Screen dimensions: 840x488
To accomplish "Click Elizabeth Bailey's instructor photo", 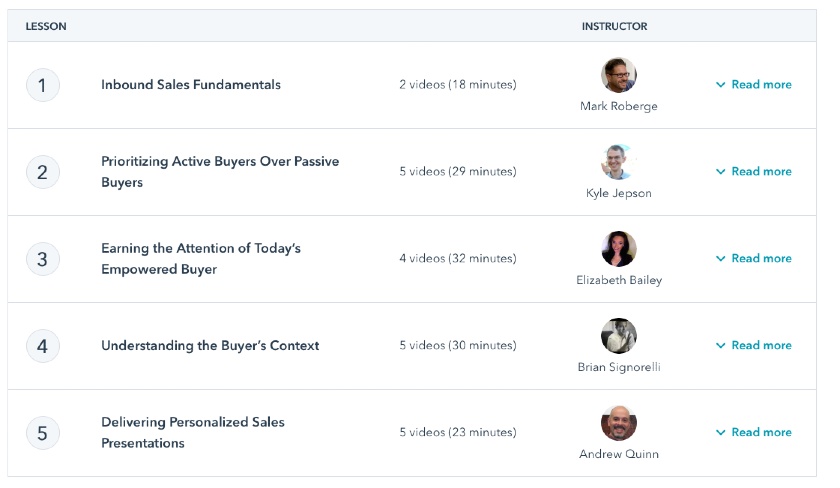I will click(619, 249).
